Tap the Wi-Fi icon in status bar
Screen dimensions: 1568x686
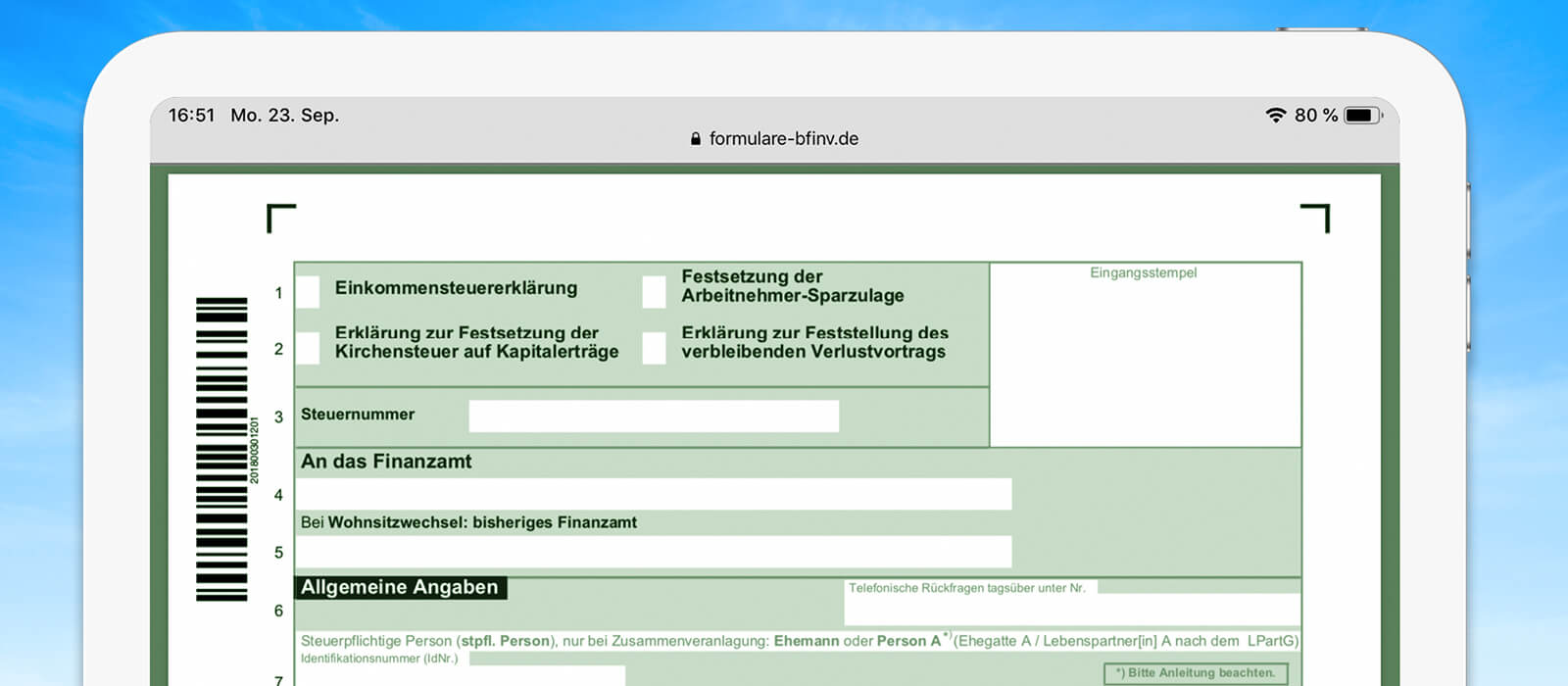(1275, 116)
